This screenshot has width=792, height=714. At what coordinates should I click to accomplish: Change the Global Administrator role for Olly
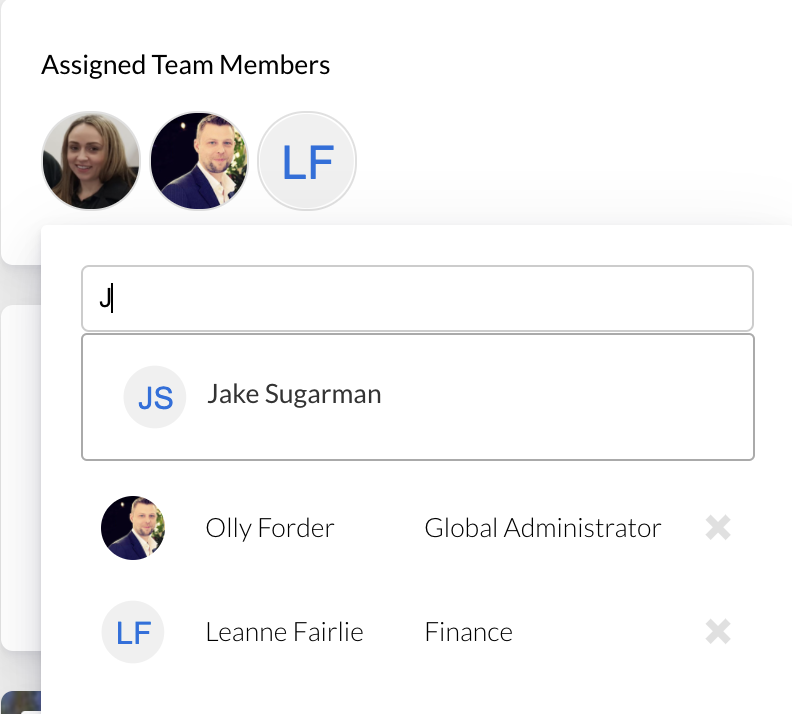tap(543, 528)
